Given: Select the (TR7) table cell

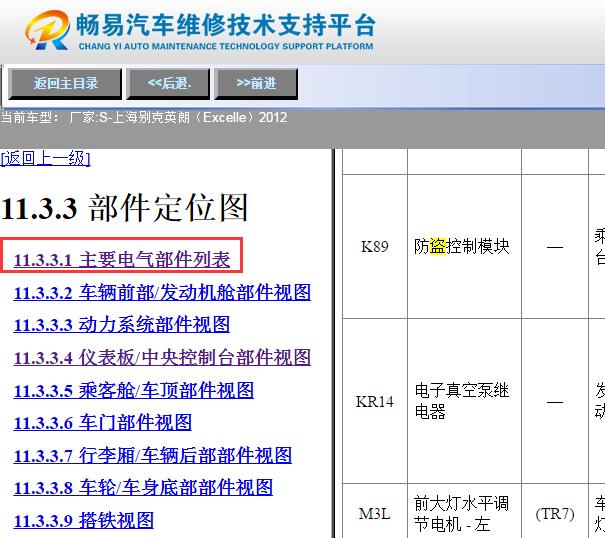Looking at the screenshot, I should click(555, 513).
